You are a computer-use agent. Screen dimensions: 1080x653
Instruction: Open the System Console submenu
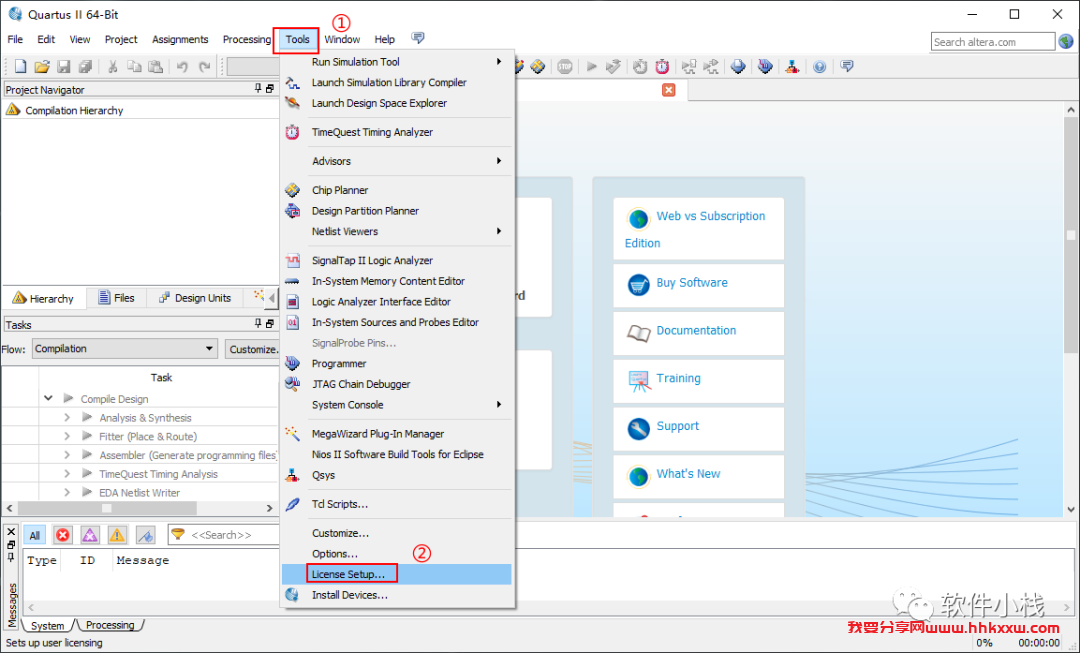(x=397, y=404)
